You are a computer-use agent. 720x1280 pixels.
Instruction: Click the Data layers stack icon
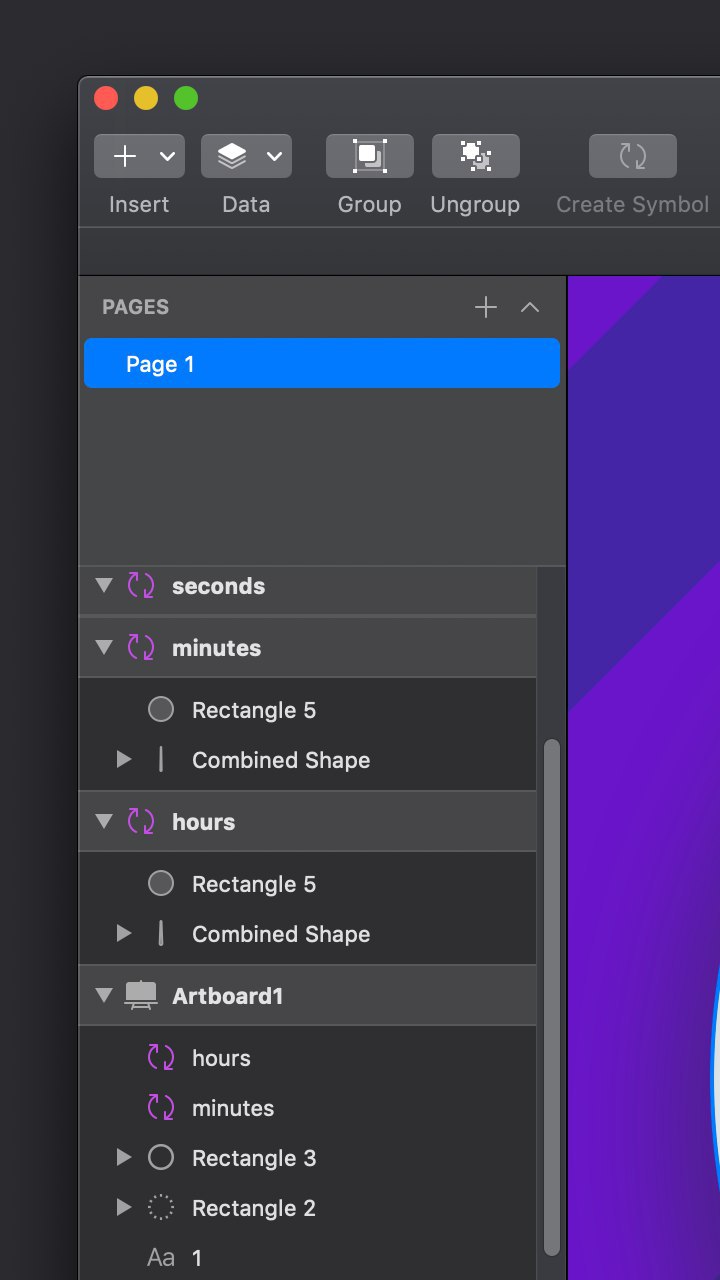coord(231,156)
